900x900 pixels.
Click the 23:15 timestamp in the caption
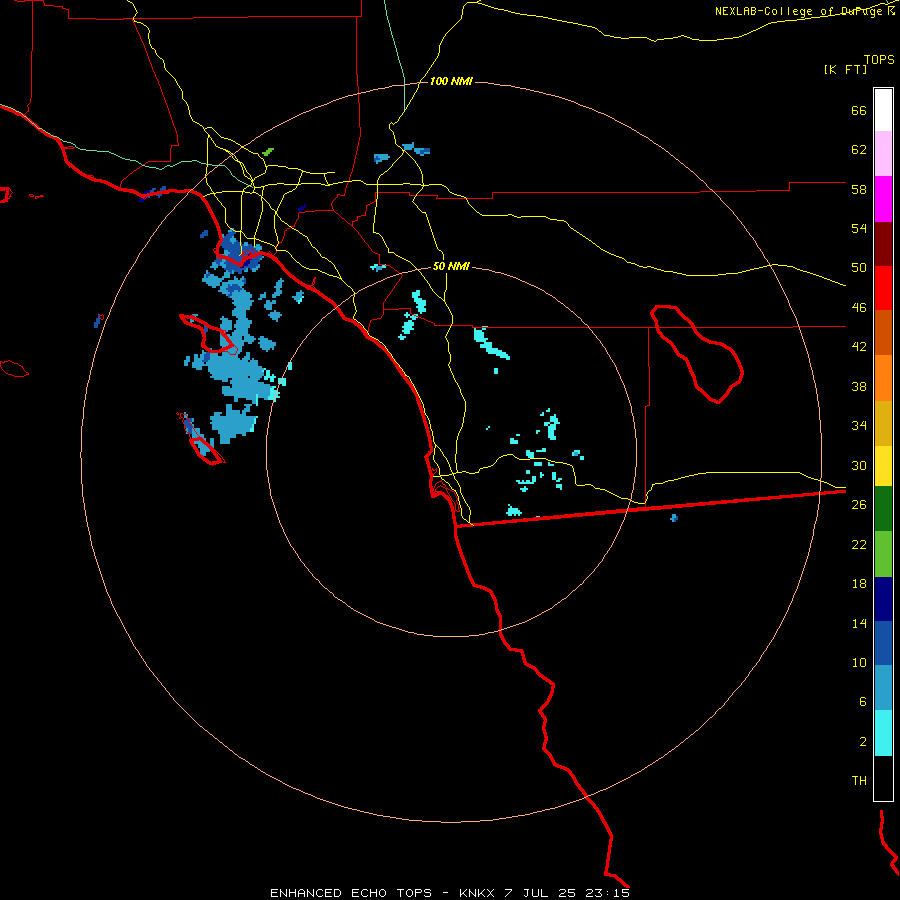pyautogui.click(x=607, y=893)
